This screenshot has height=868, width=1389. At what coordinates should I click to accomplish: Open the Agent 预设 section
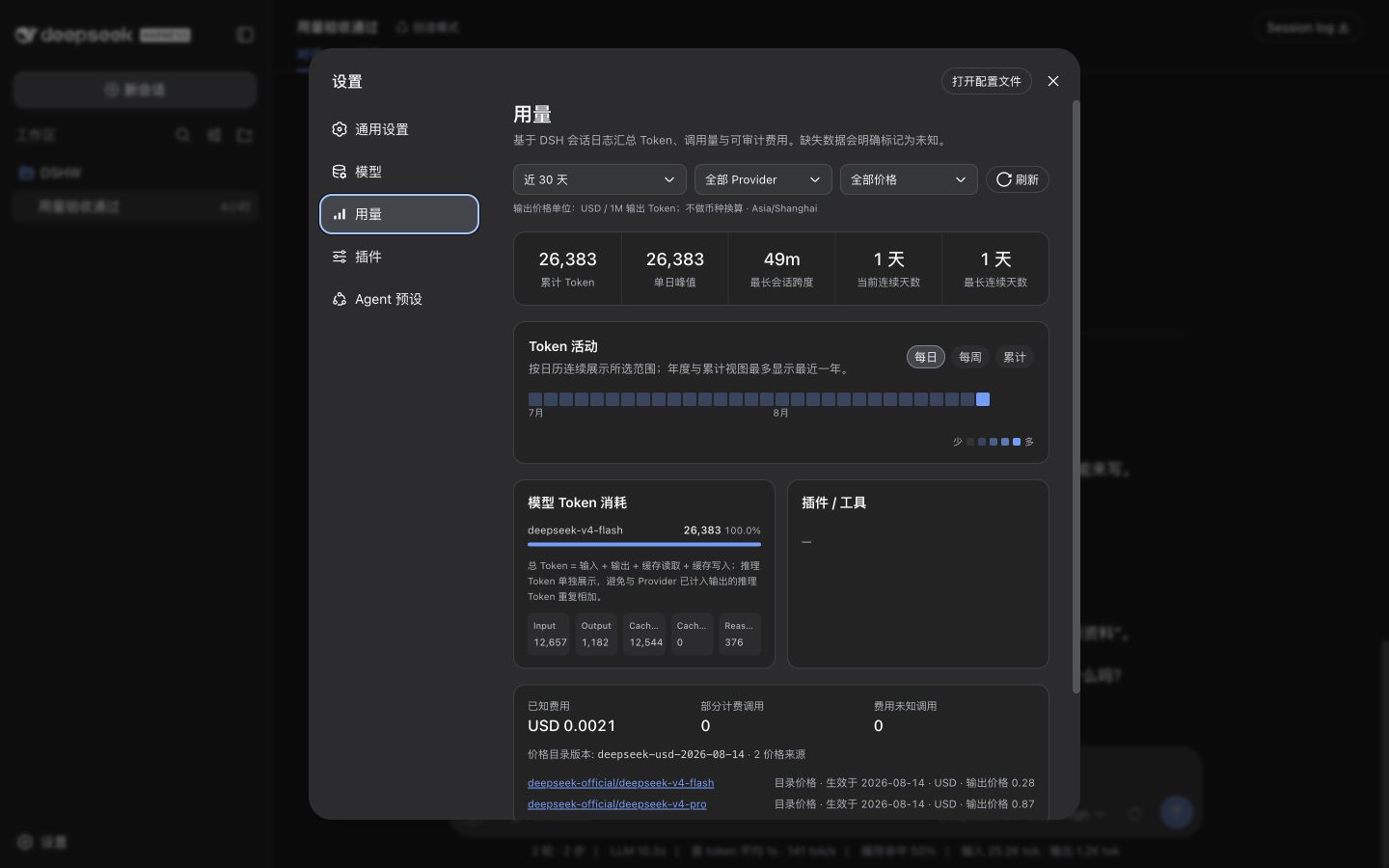click(399, 299)
